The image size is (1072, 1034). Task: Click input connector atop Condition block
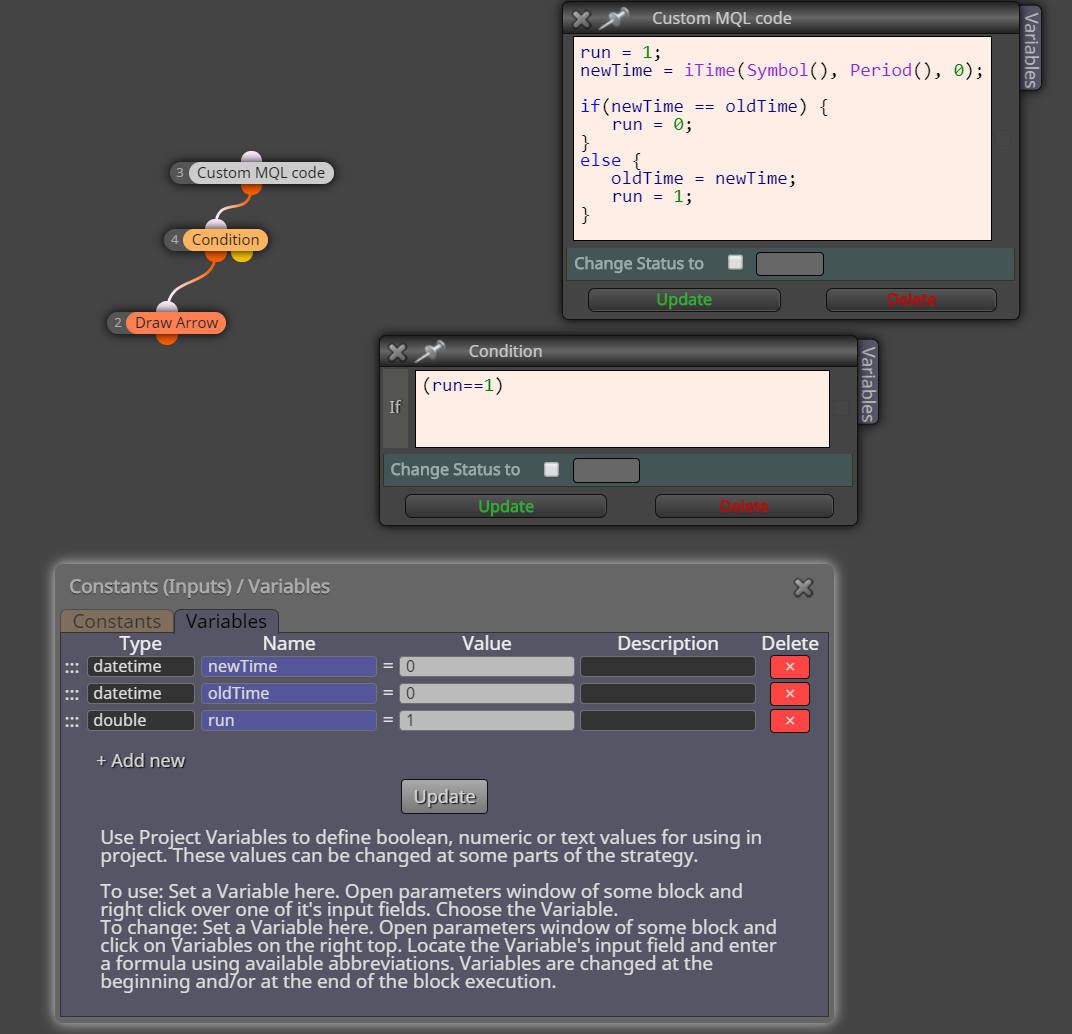point(216,225)
